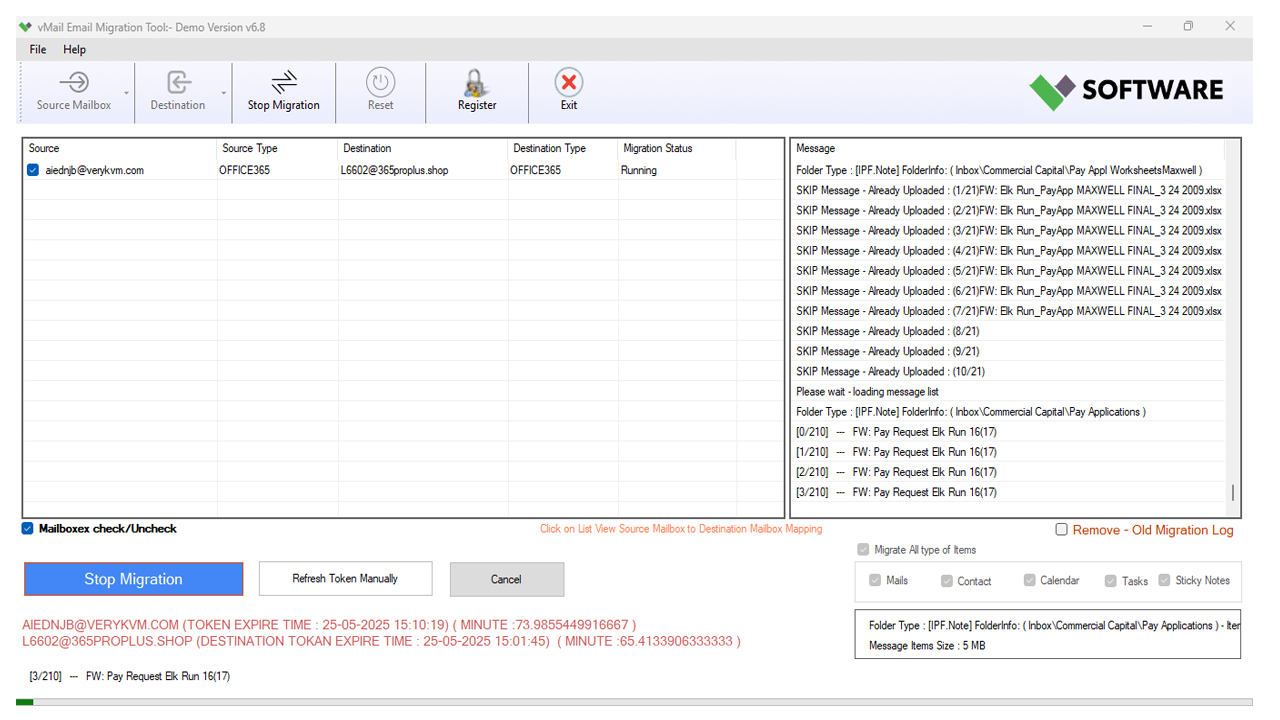The image size is (1280, 720).
Task: Click the message log vertical scrollbar thumb
Action: click(x=1232, y=493)
